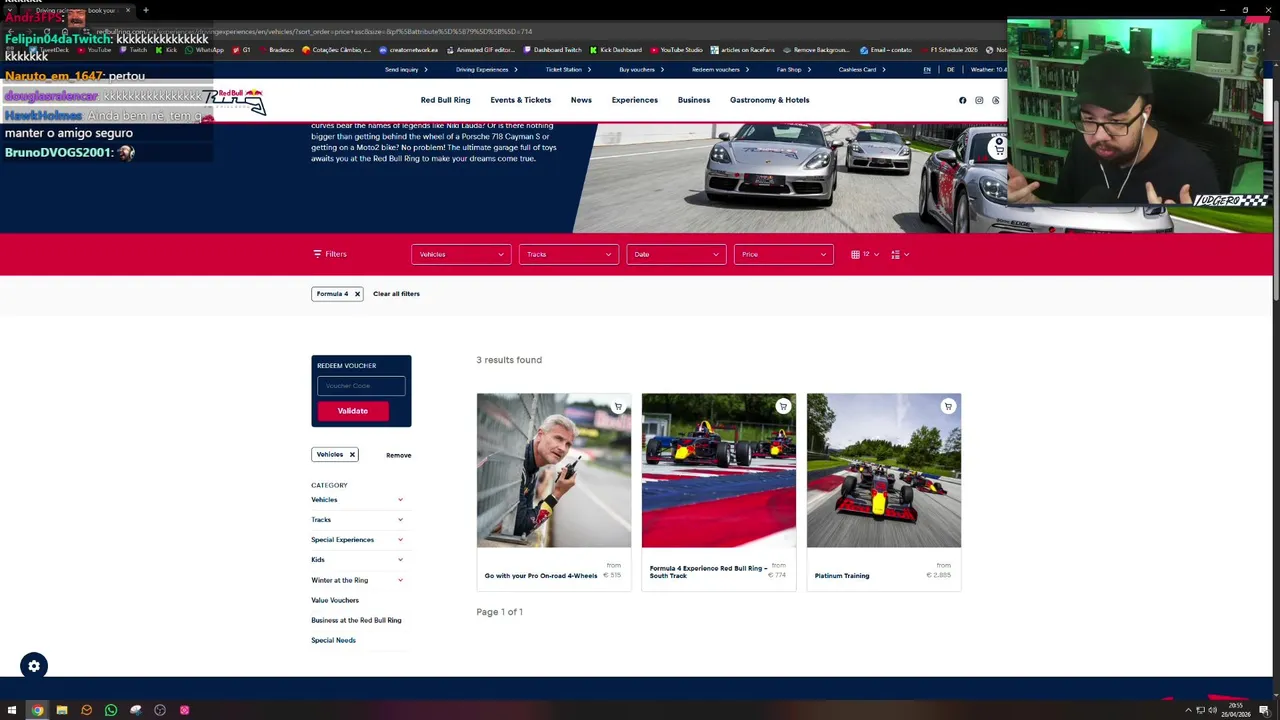Add Platinum Training card to cart
The image size is (1280, 720).
948,406
